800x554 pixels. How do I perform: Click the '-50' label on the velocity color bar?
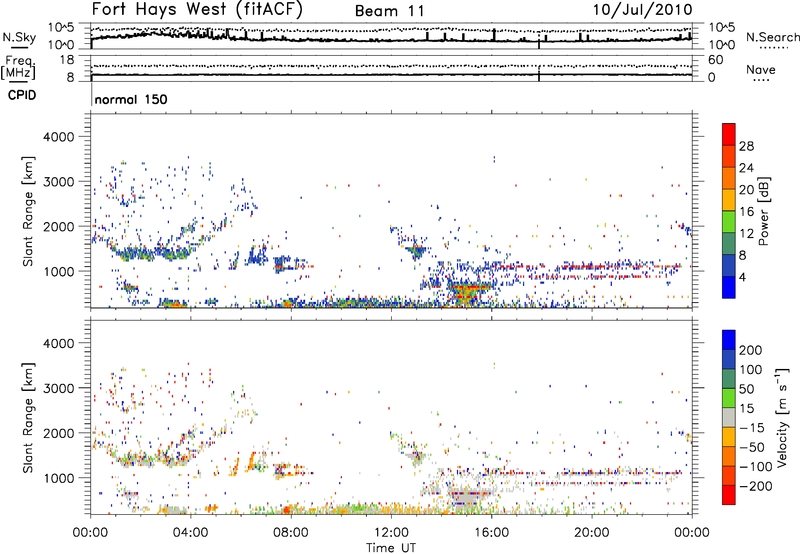click(x=753, y=447)
